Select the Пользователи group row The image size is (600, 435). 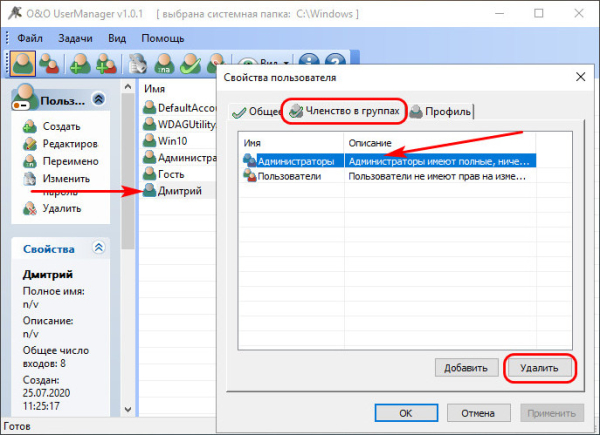coord(296,175)
